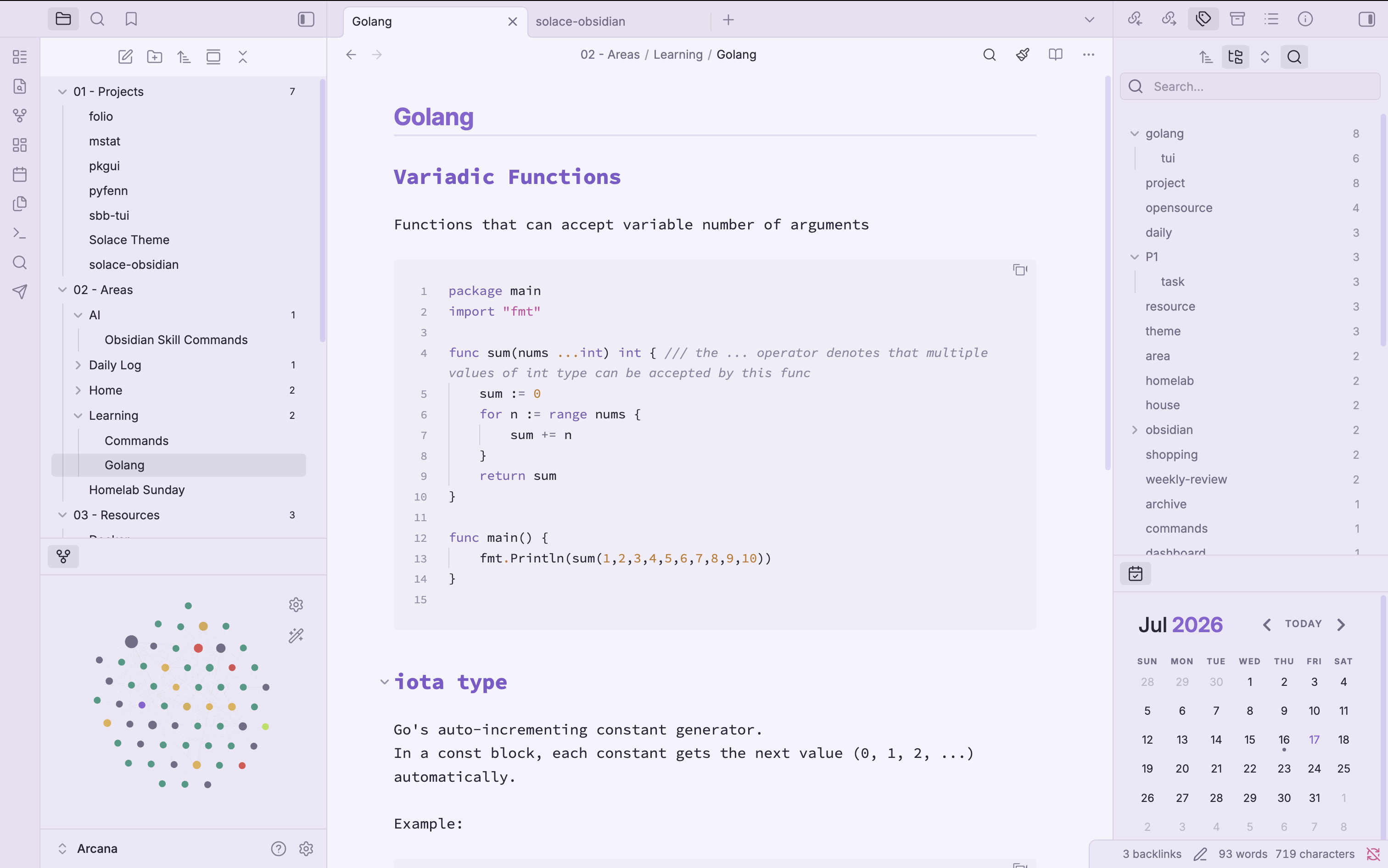Open Obsidian settings gear at bottom
Screen dimensions: 1388x868
pyautogui.click(x=306, y=849)
